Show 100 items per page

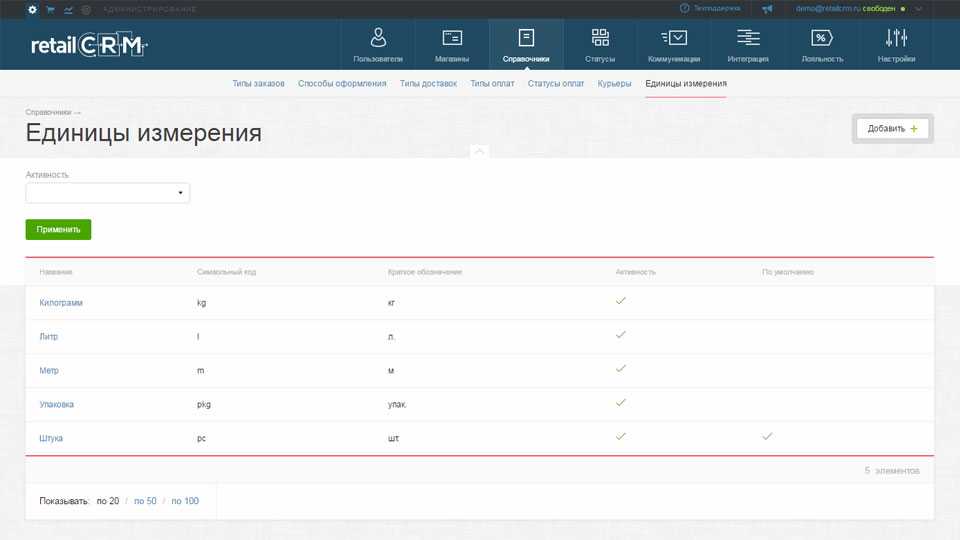click(x=185, y=501)
